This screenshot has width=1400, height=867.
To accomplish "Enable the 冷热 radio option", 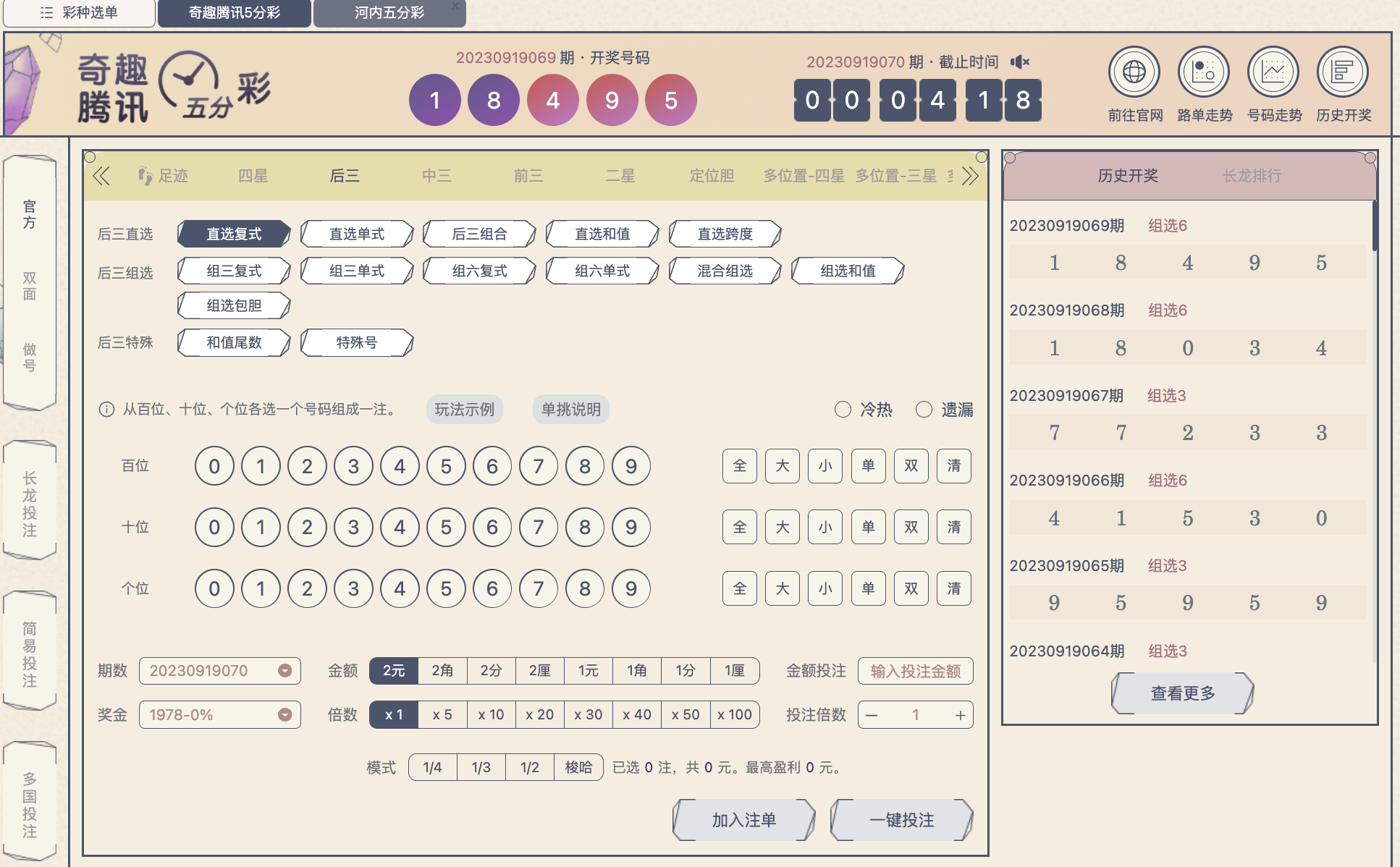I will [843, 410].
